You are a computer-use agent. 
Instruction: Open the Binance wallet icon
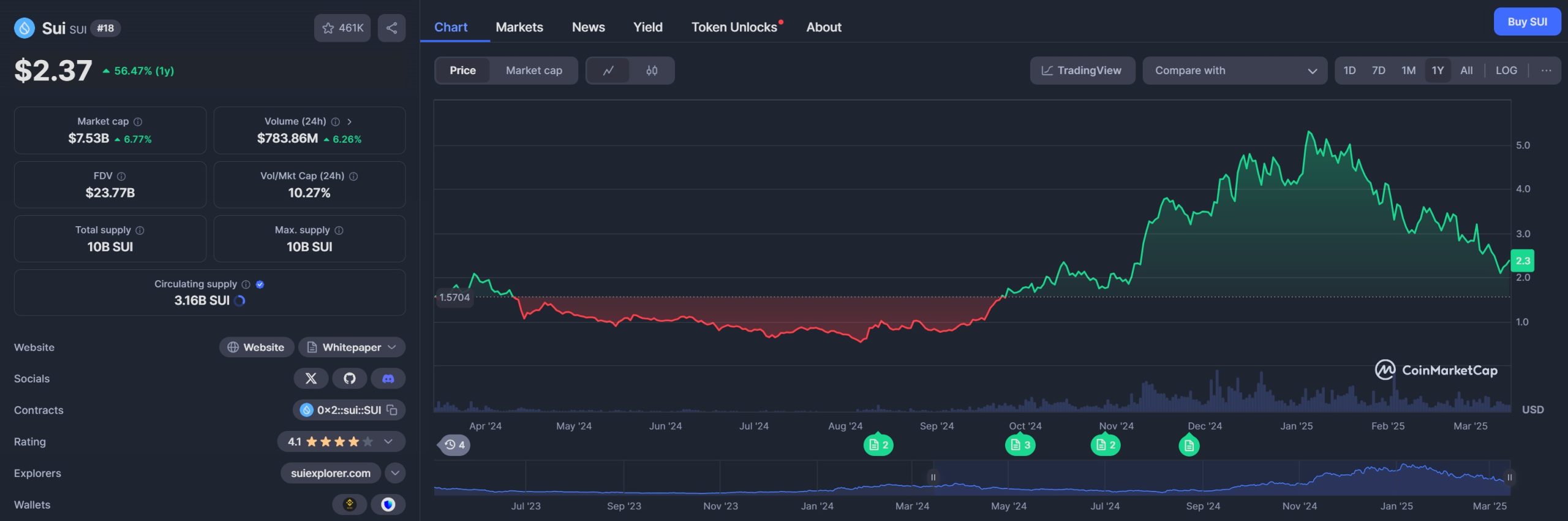click(350, 504)
